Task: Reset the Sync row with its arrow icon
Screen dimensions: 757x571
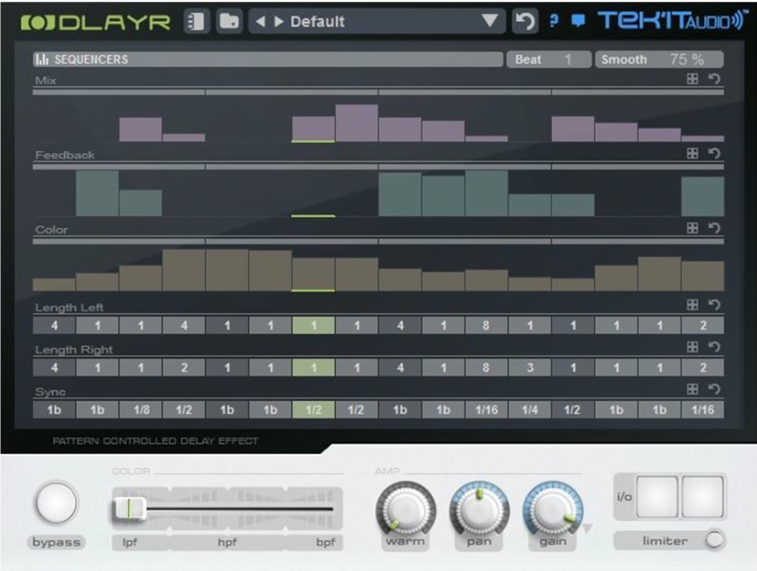Action: coord(715,389)
